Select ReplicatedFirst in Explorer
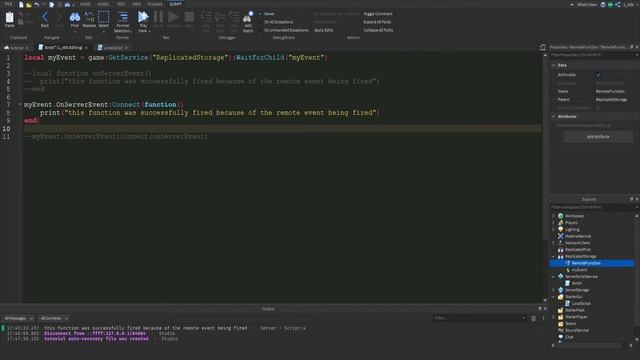The height and width of the screenshot is (360, 640). click(578, 249)
